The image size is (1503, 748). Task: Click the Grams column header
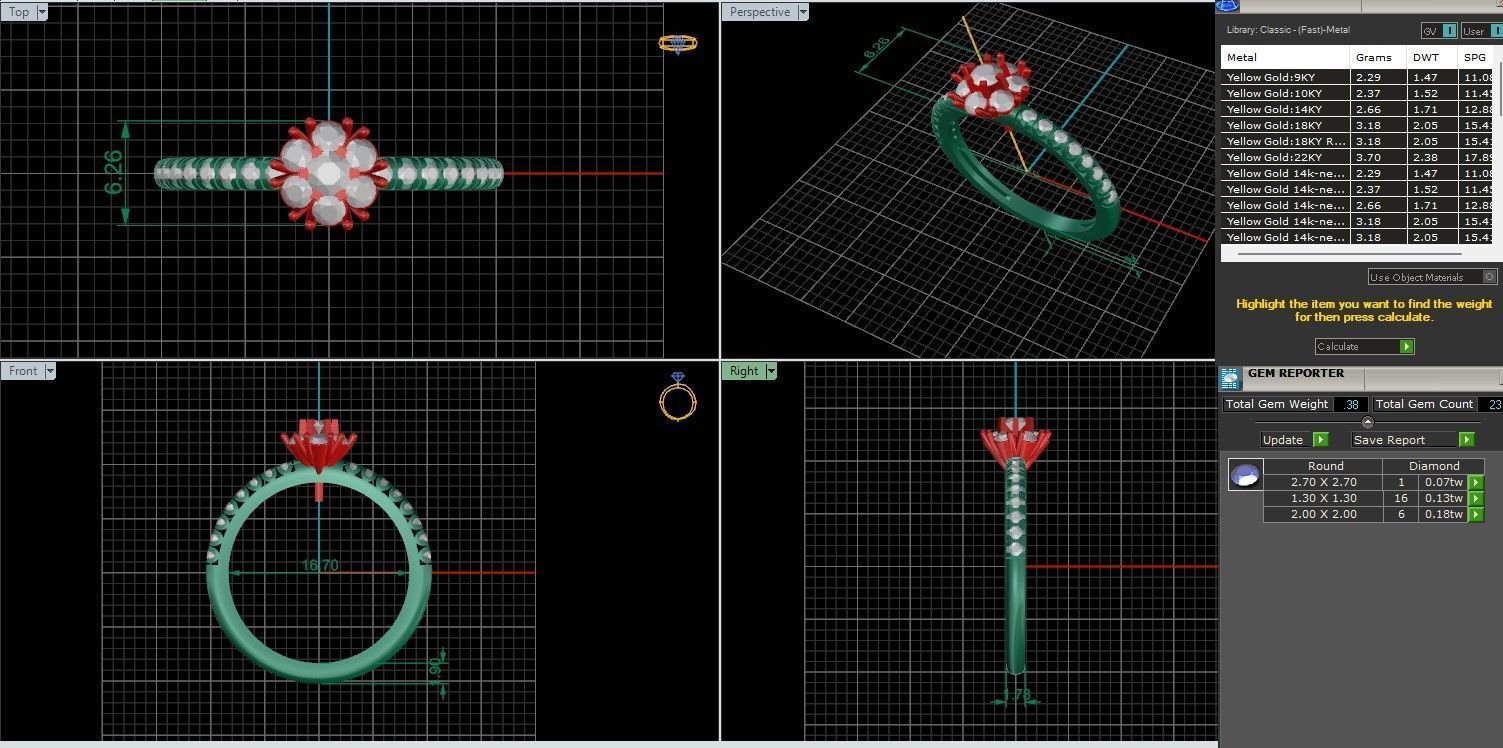pos(1377,58)
